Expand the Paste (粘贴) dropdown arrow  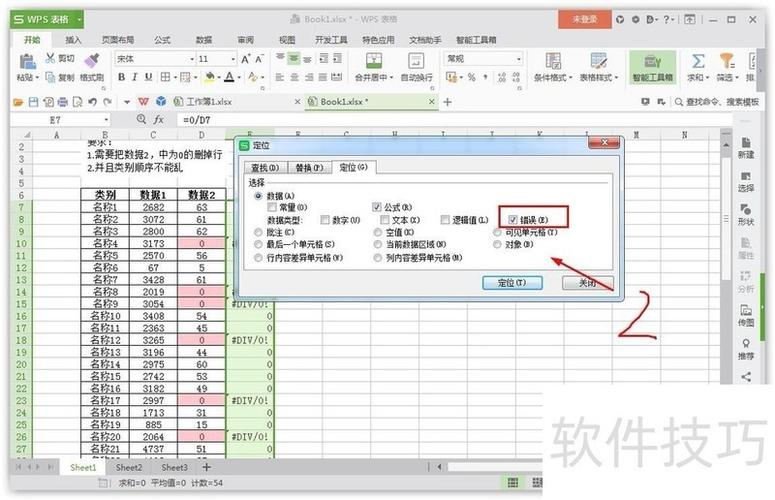38,78
